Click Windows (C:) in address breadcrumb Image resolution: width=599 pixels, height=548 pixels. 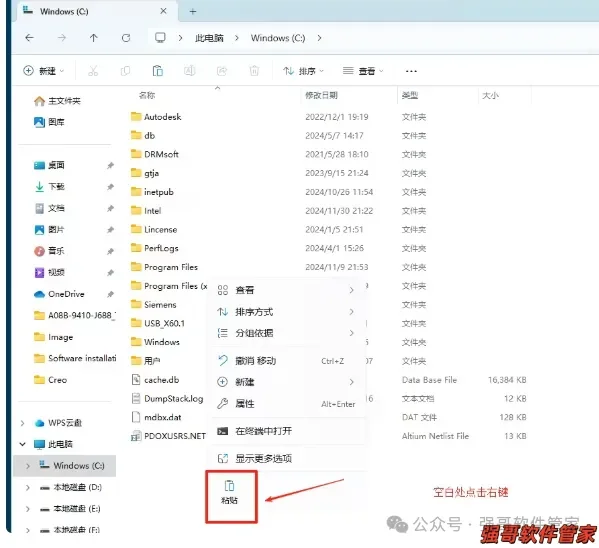[x=278, y=38]
